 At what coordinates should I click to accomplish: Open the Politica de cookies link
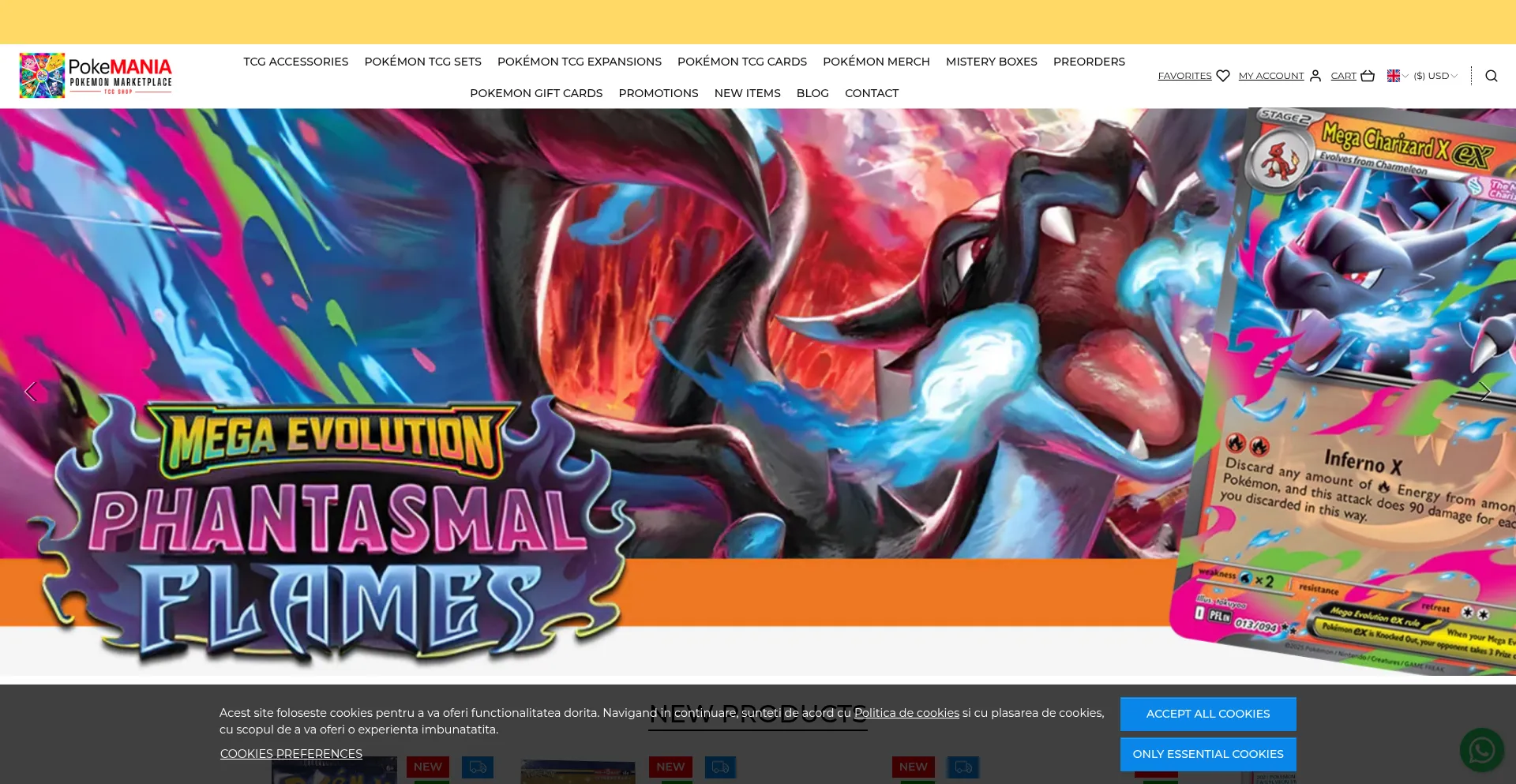click(x=906, y=713)
